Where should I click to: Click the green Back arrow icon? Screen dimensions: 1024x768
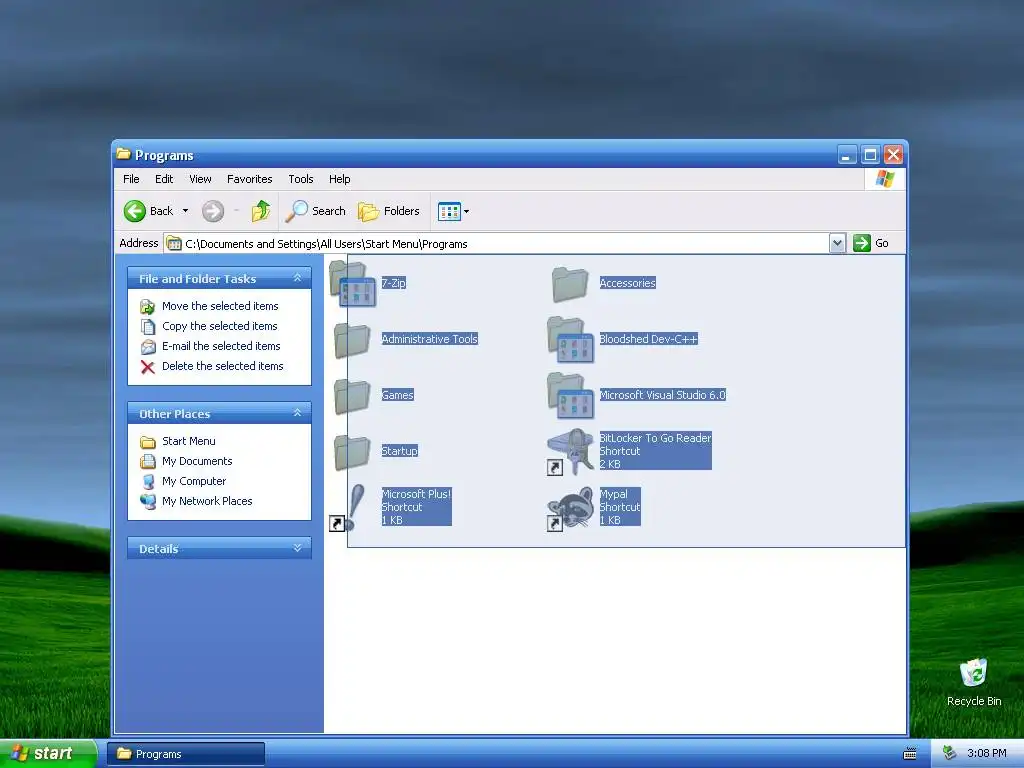pos(135,211)
